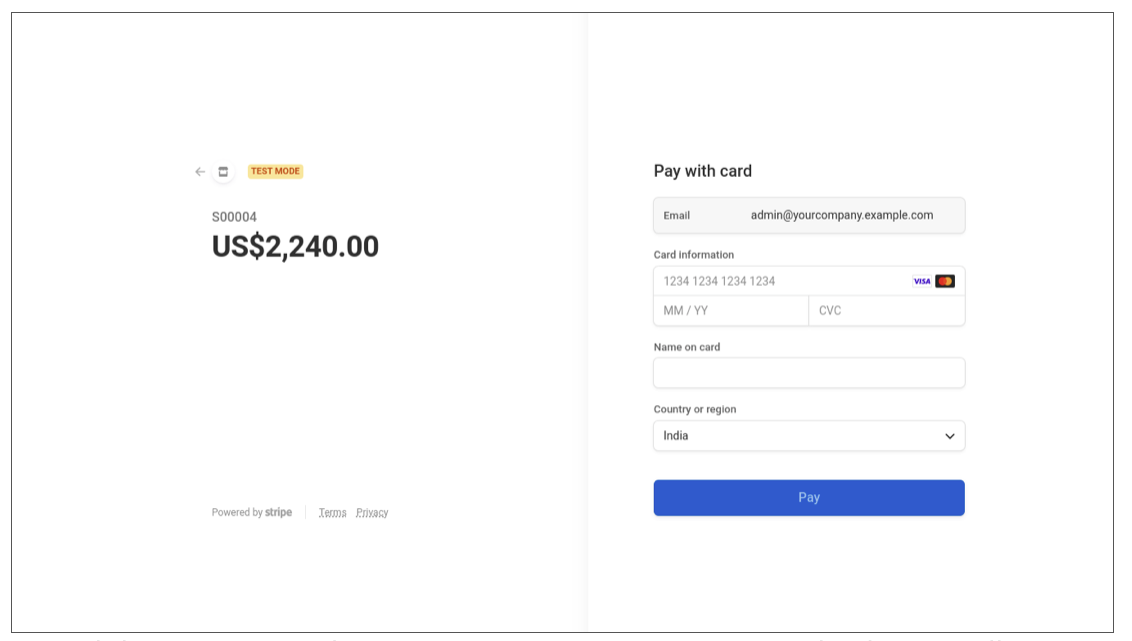Click the US$2,240.00 amount text

(x=295, y=246)
